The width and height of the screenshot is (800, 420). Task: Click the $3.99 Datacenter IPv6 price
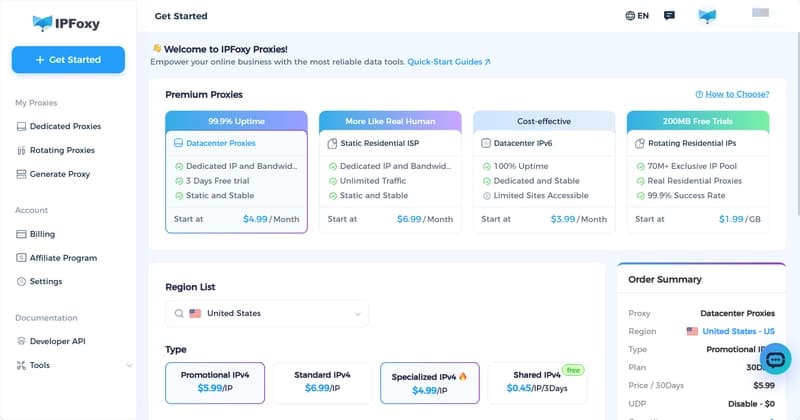pos(563,219)
